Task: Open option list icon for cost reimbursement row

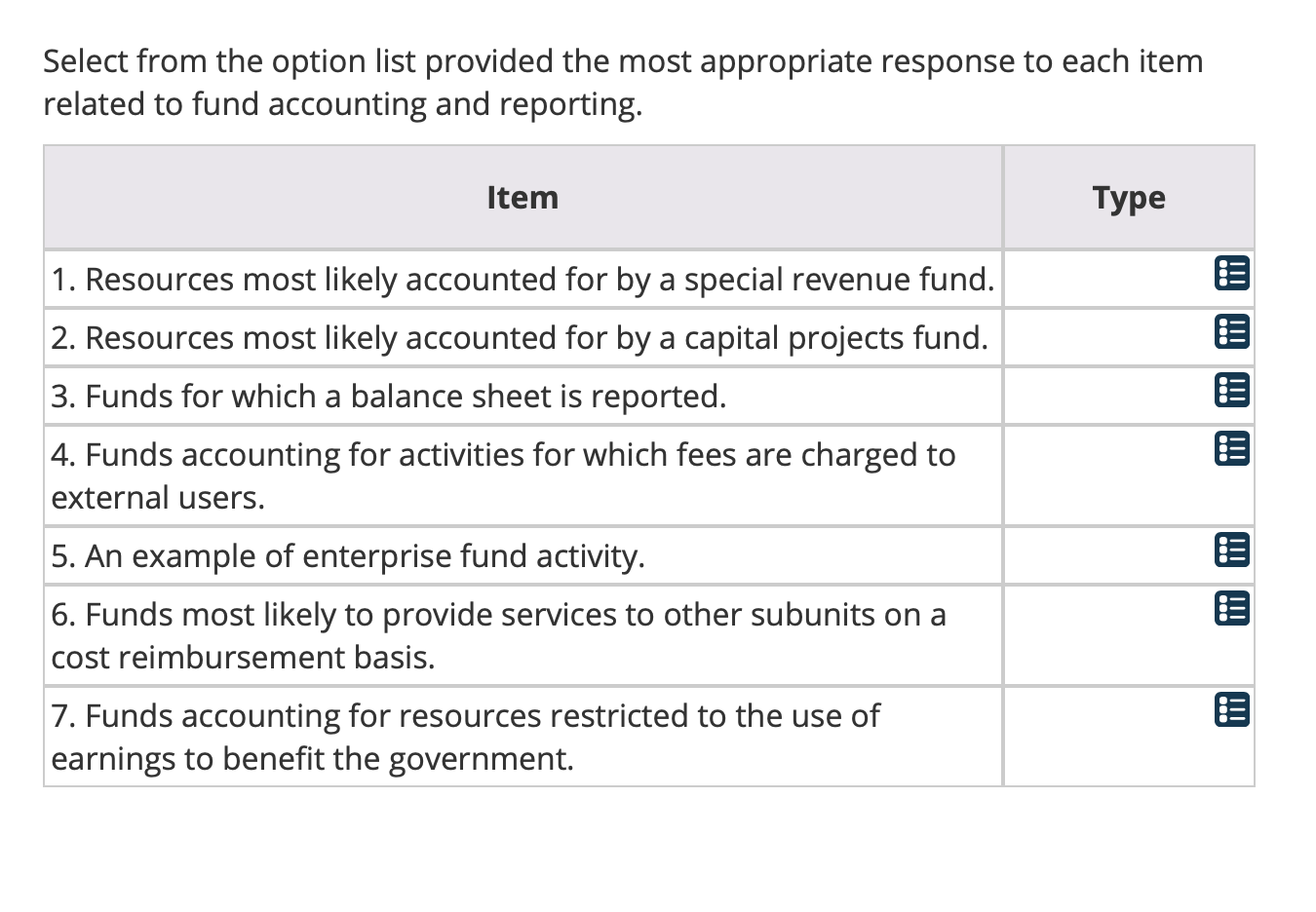Action: pos(1232,609)
